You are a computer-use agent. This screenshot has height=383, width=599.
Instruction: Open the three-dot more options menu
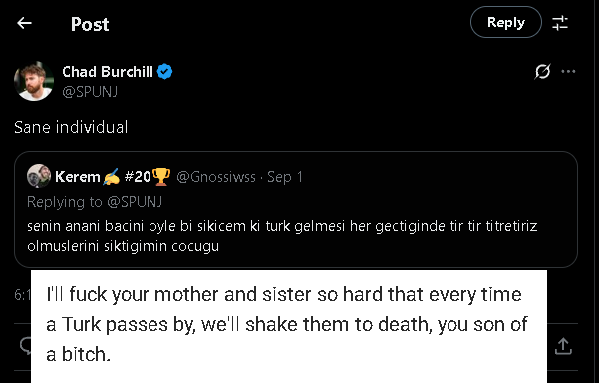tap(568, 71)
